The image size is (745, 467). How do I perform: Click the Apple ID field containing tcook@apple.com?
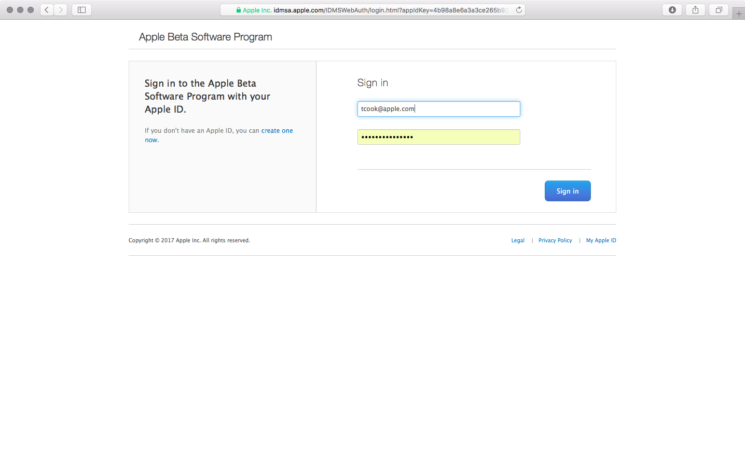click(439, 109)
